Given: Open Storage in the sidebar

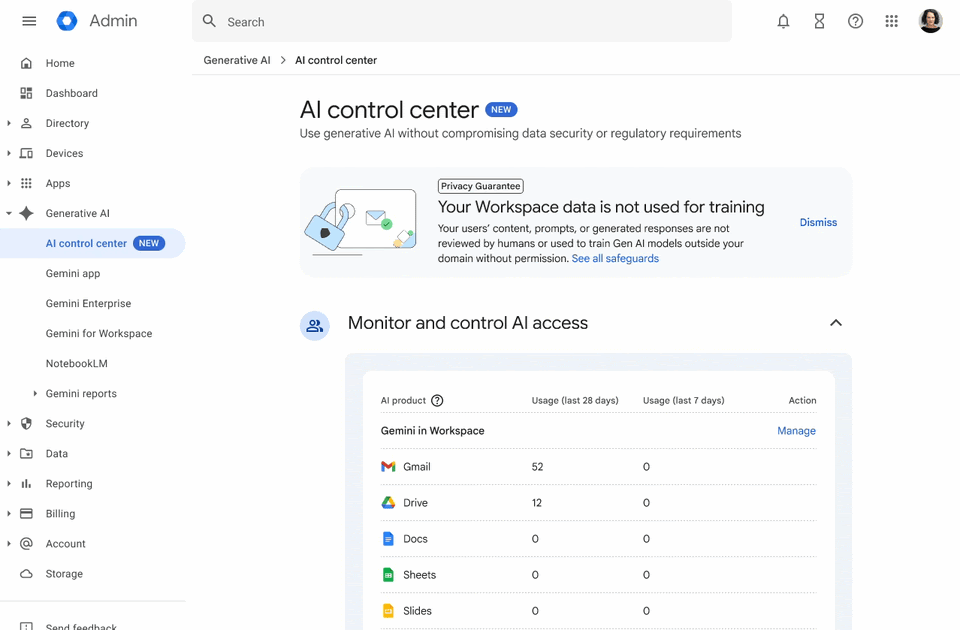Looking at the screenshot, I should pyautogui.click(x=64, y=574).
